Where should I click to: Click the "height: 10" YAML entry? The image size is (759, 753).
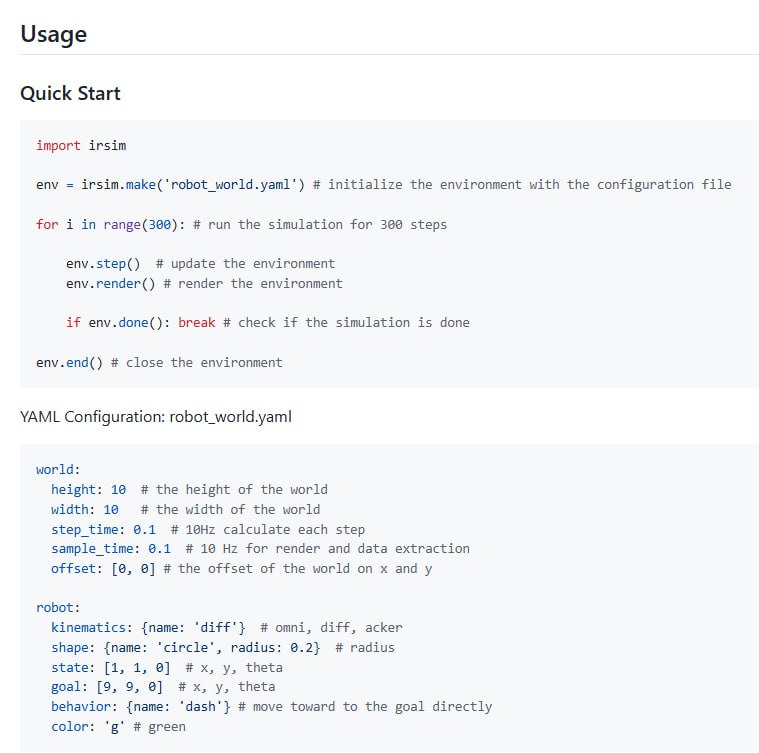pos(88,489)
